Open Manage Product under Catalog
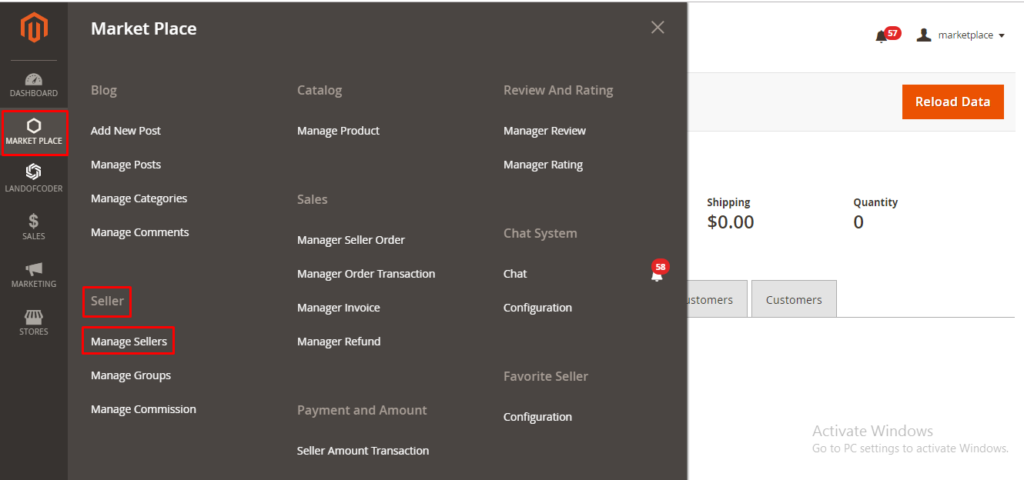 (x=338, y=131)
